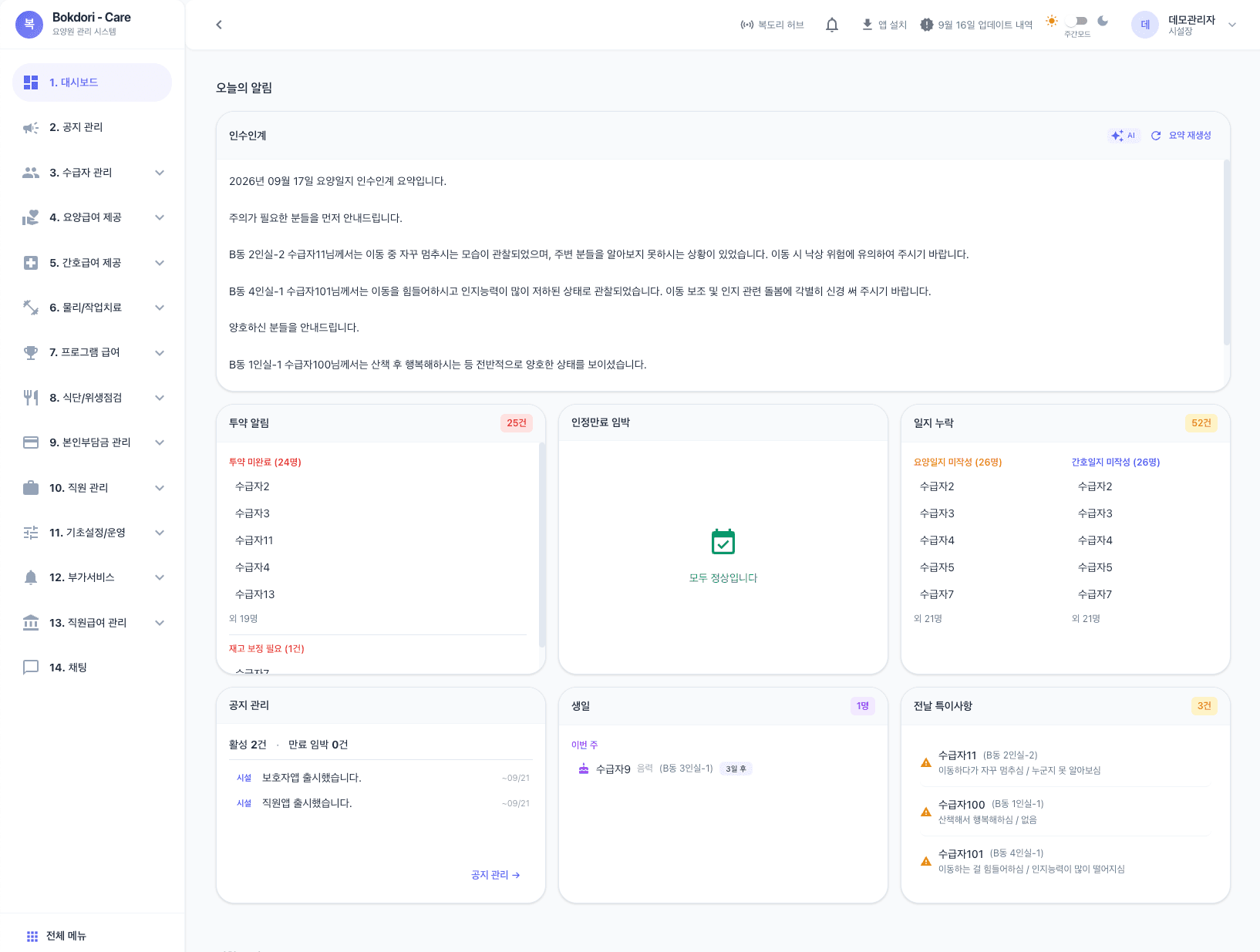This screenshot has height=952, width=1260.
Task: Open the chat speech-bubble icon in sidebar
Action: pos(31,668)
